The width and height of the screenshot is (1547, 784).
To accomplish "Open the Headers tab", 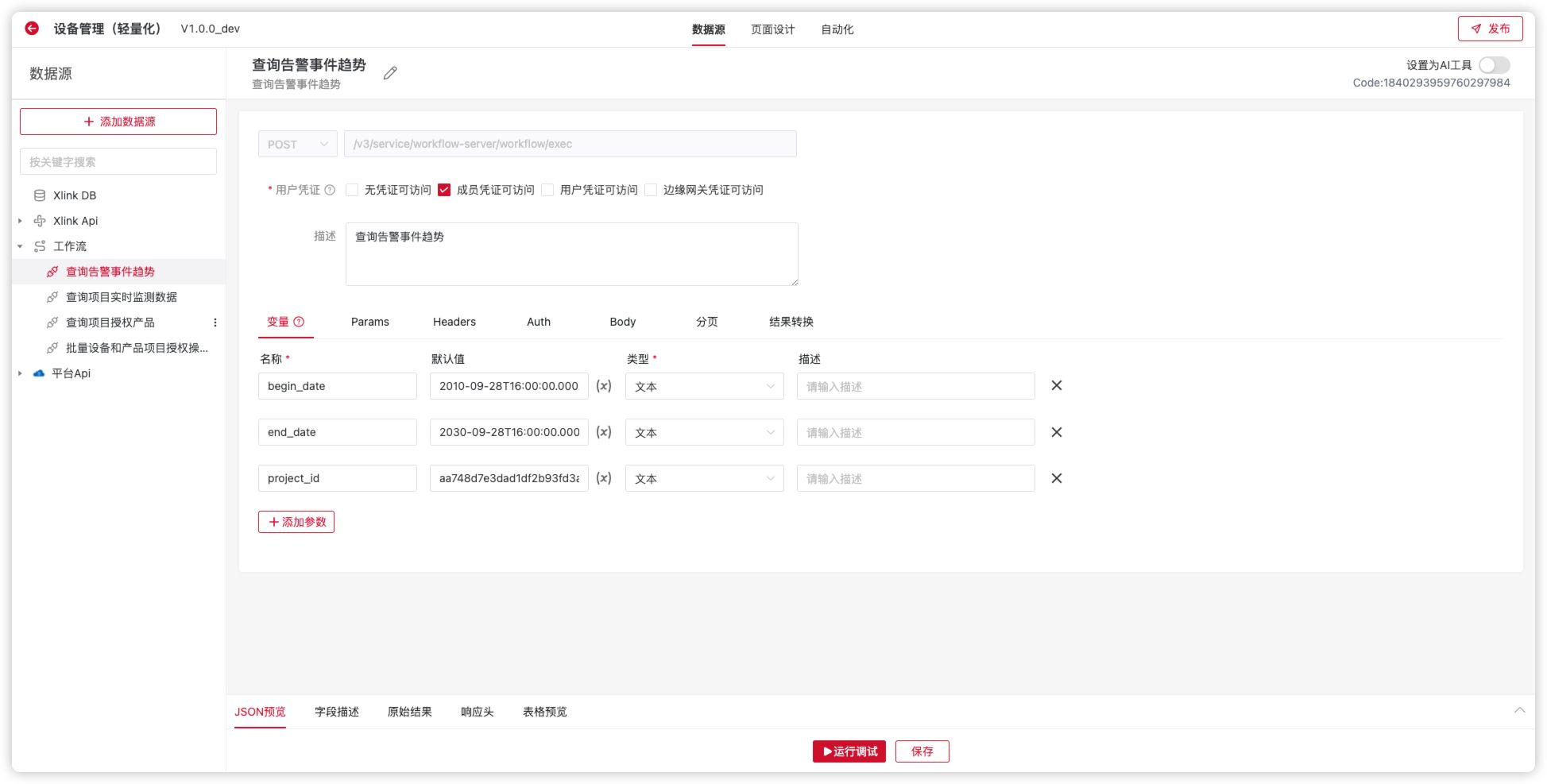I will tap(454, 322).
